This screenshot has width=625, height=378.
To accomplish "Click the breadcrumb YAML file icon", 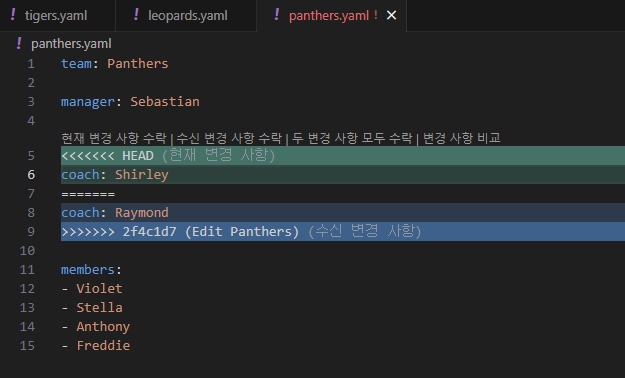I will pyautogui.click(x=19, y=43).
